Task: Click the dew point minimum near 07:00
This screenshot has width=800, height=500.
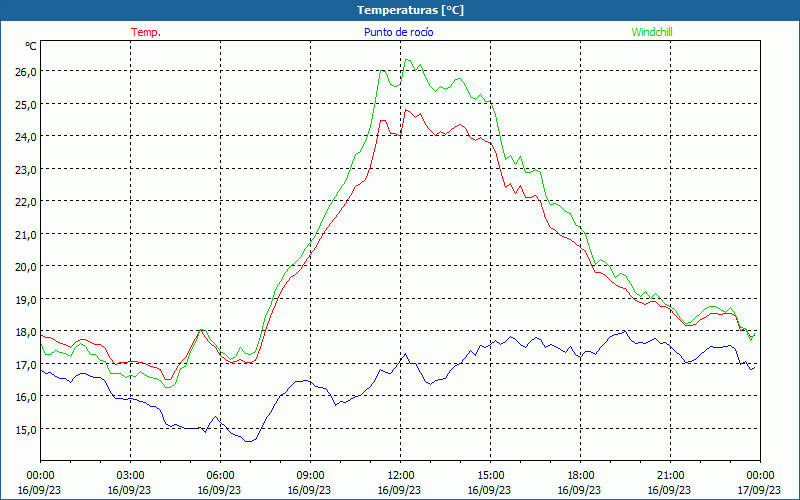Action: [248, 441]
